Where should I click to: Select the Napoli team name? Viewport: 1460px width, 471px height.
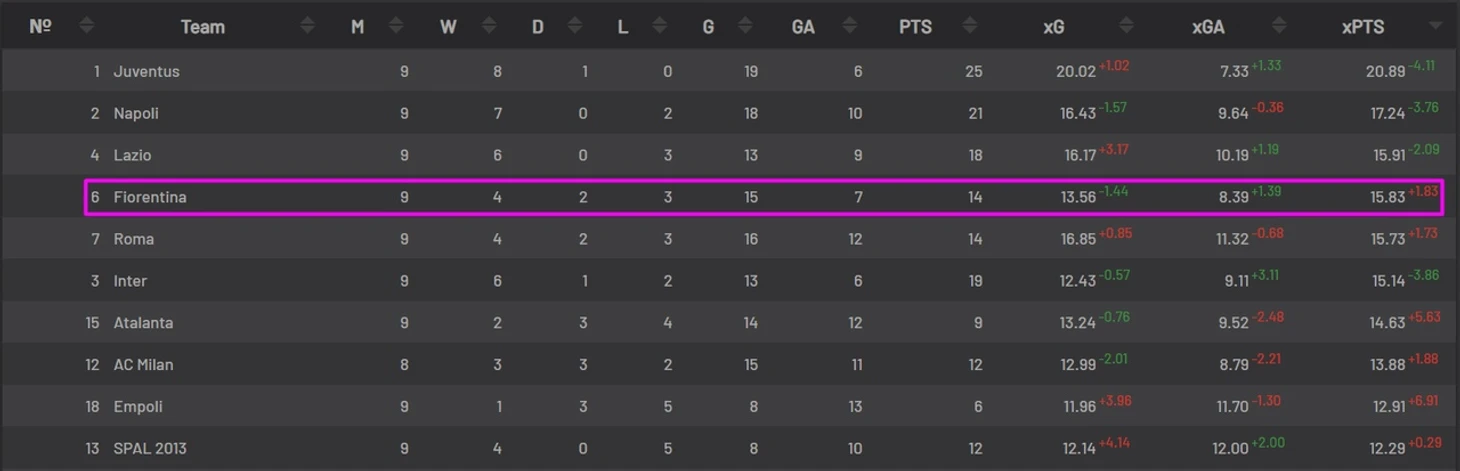pos(136,114)
